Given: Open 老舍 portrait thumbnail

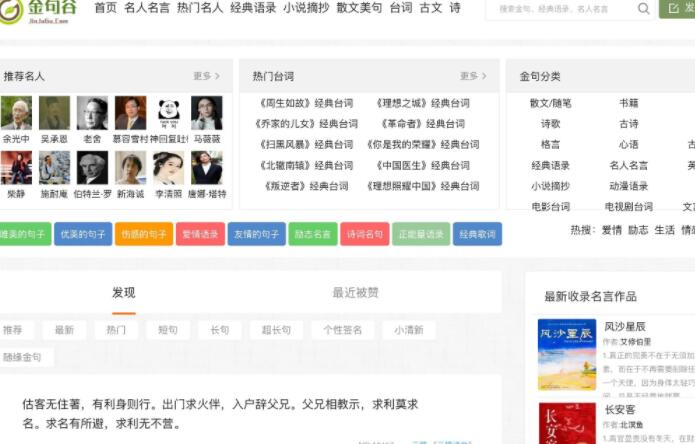Looking at the screenshot, I should coord(92,113).
